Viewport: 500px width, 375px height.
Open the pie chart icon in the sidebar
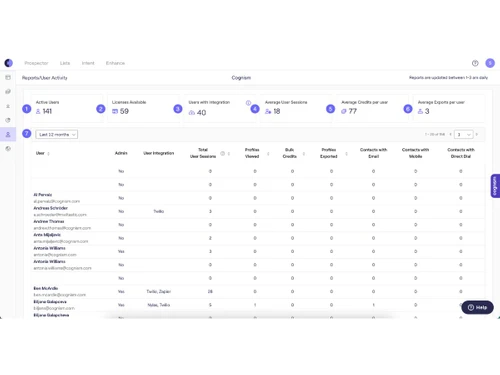8,120
